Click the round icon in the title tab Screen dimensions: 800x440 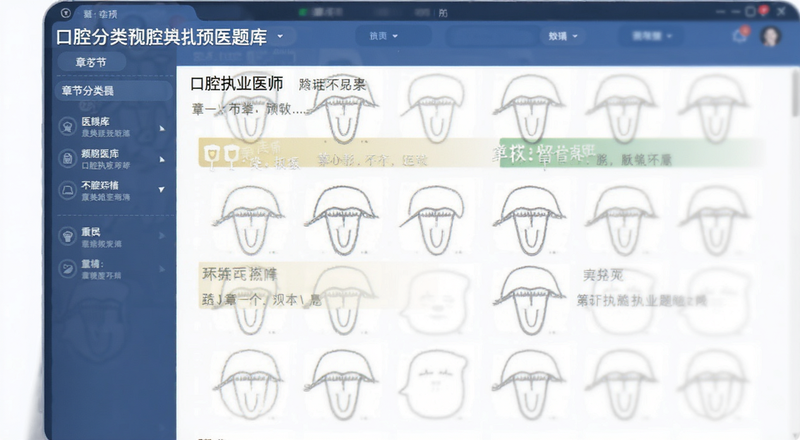pos(65,13)
